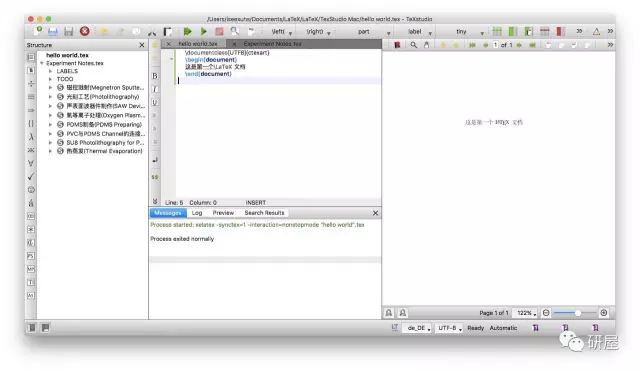
Task: Open the 122% zoom level dropdown
Action: pyautogui.click(x=526, y=313)
